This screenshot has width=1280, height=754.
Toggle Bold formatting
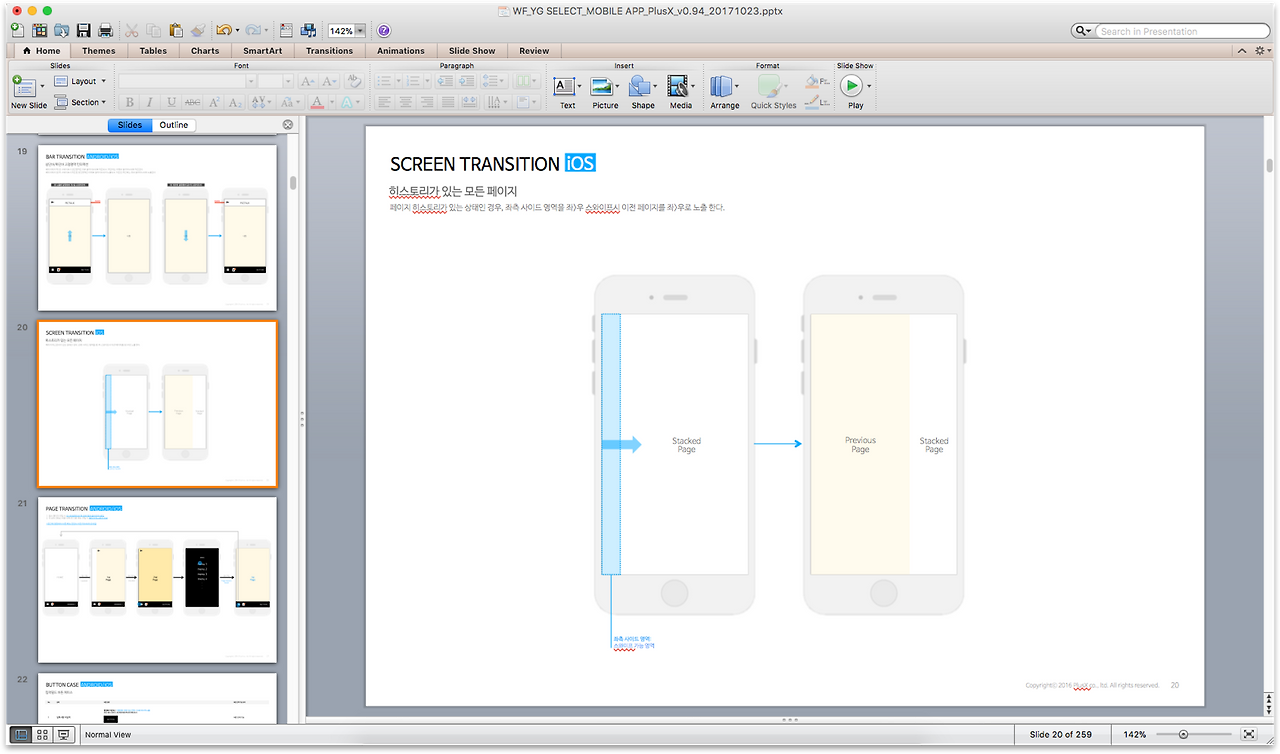coord(129,102)
